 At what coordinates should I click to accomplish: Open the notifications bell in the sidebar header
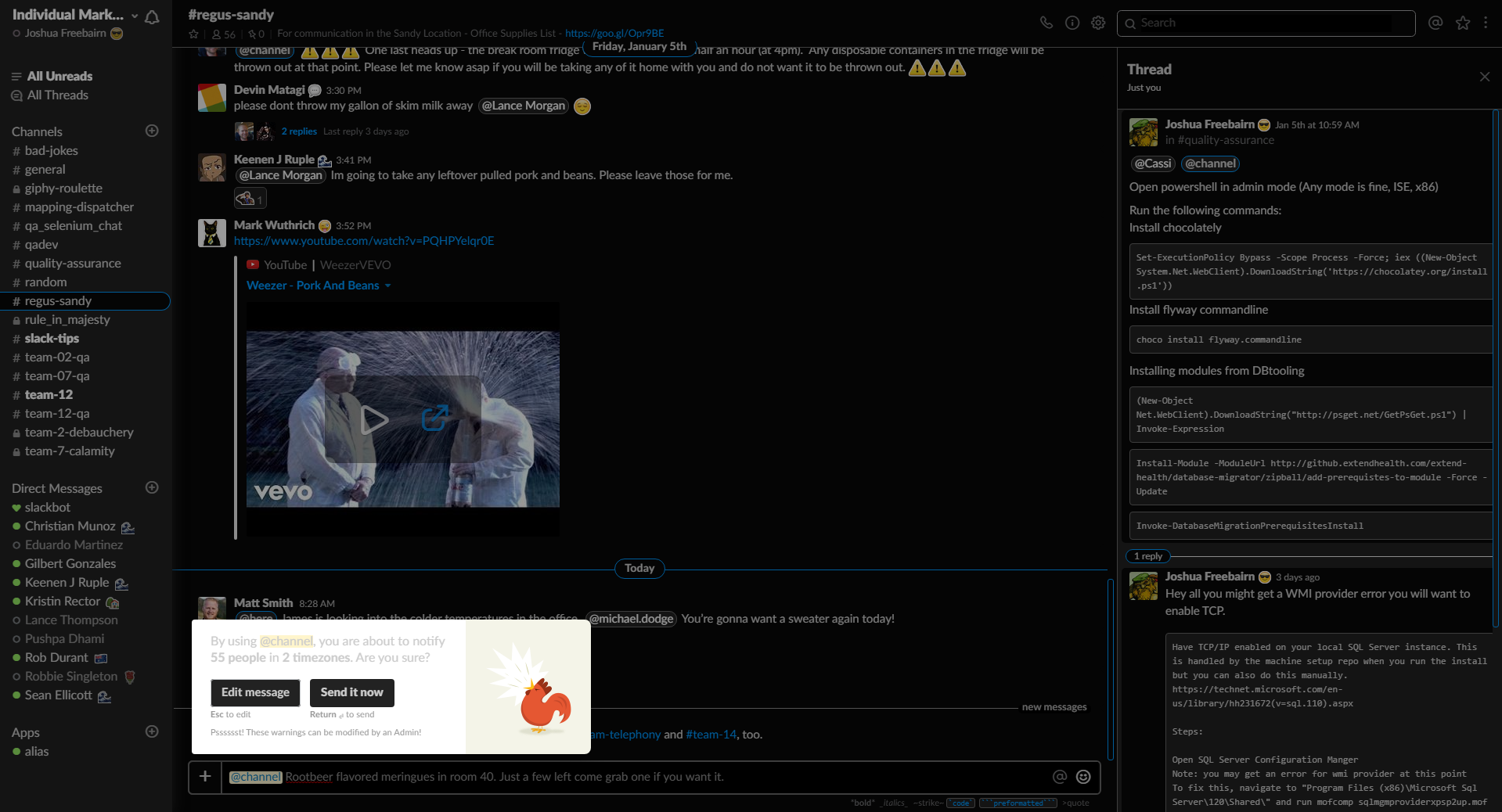(153, 17)
